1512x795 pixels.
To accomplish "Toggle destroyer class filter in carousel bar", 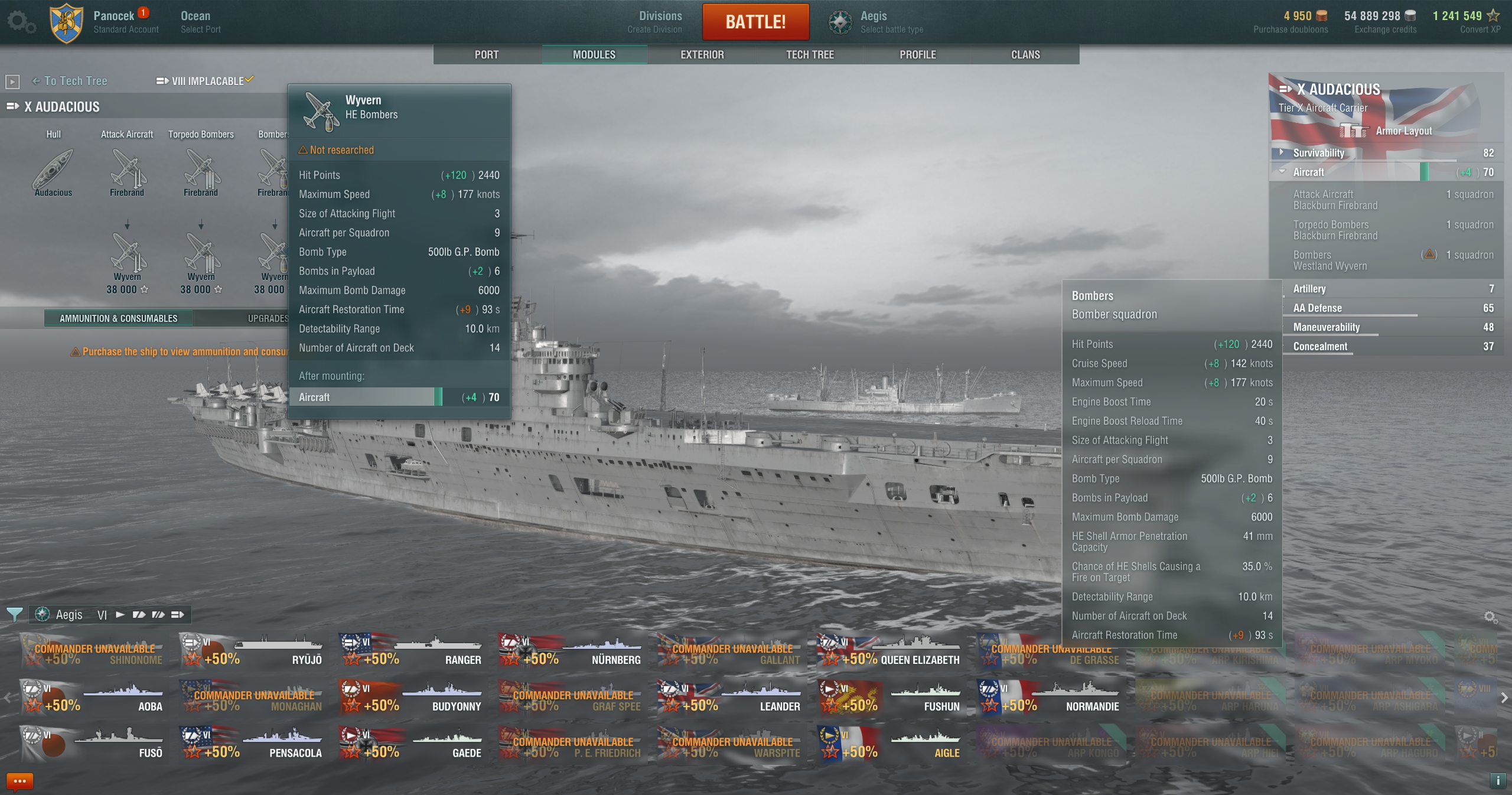I will [120, 615].
